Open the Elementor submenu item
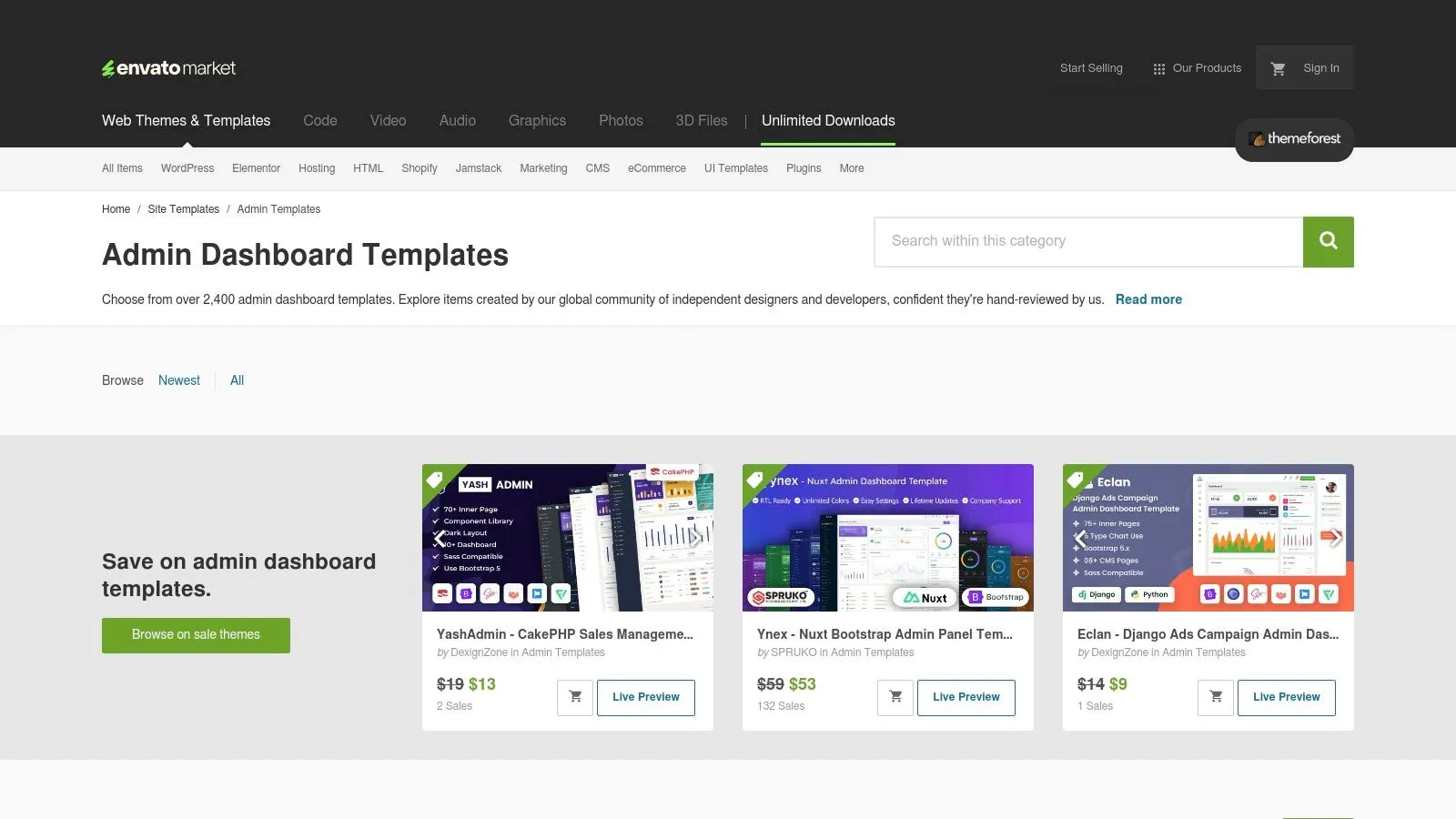Screen dimensions: 1456x819 (256, 168)
